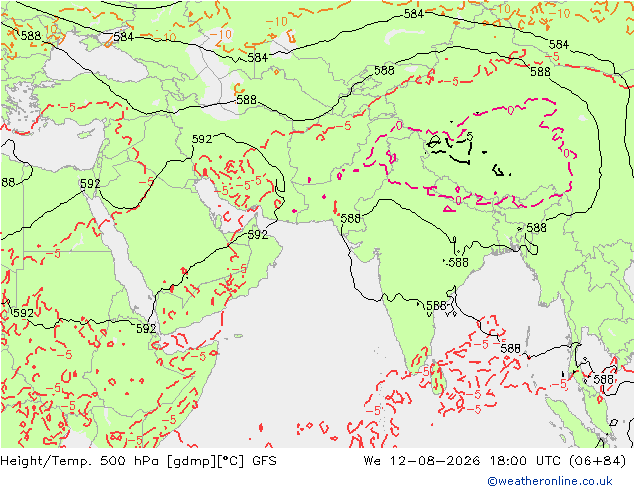Click the weatheronline.co.uk copyright link
The image size is (634, 490).
550,481
